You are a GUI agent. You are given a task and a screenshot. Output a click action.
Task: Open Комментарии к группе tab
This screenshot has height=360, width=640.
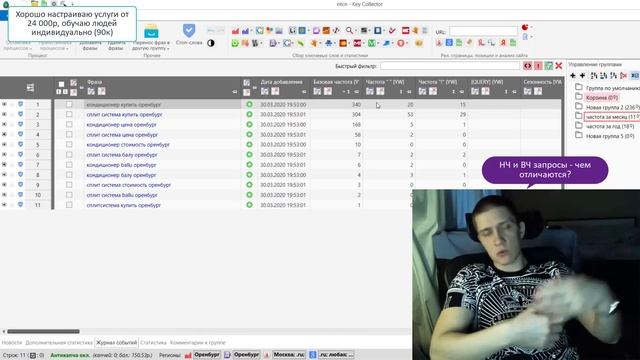[198, 343]
